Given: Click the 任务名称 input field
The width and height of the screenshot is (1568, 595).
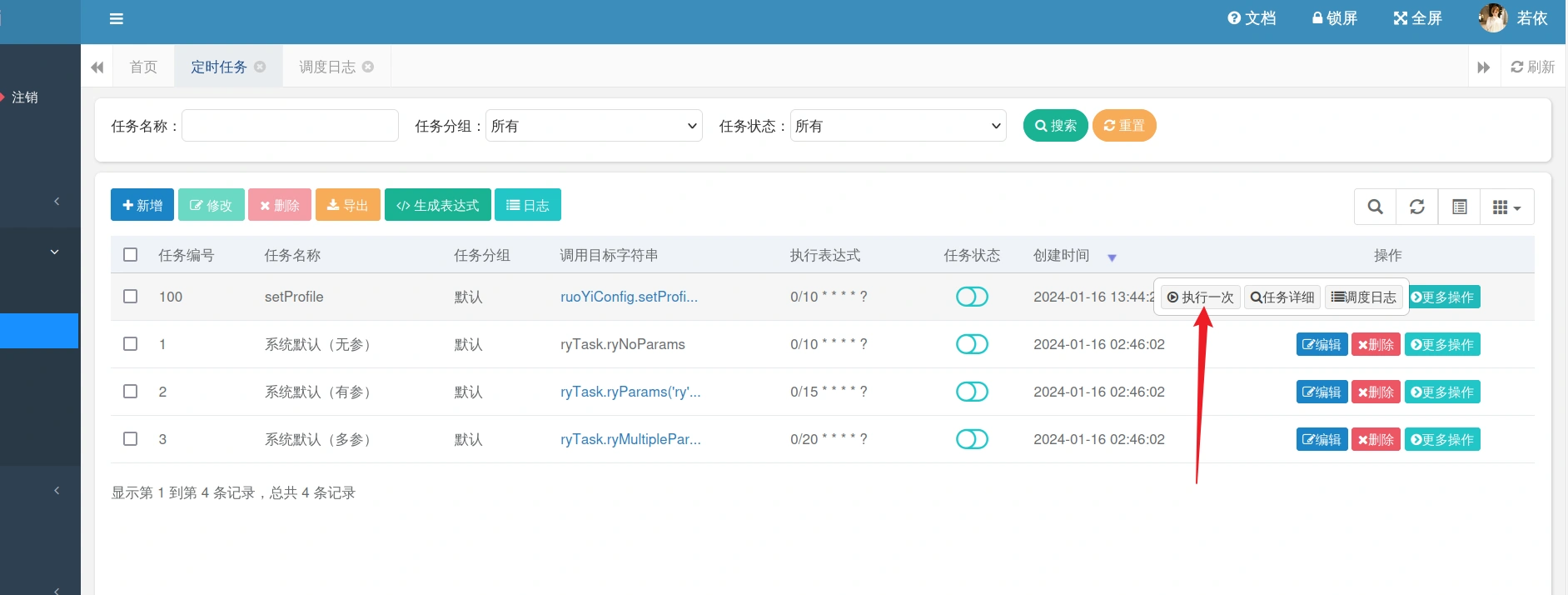Looking at the screenshot, I should click(x=290, y=126).
